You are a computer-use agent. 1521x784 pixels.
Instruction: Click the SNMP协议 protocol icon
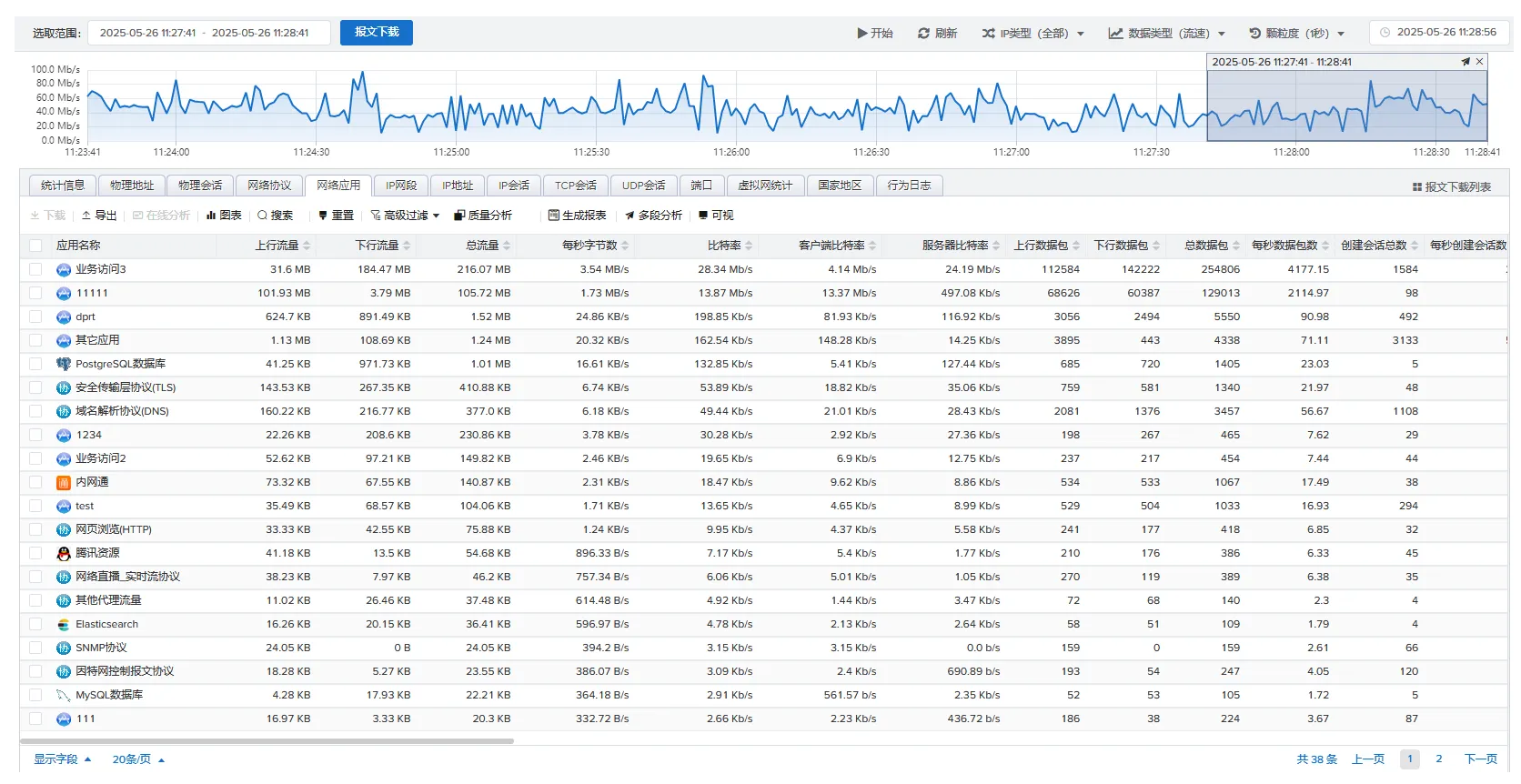pyautogui.click(x=64, y=648)
